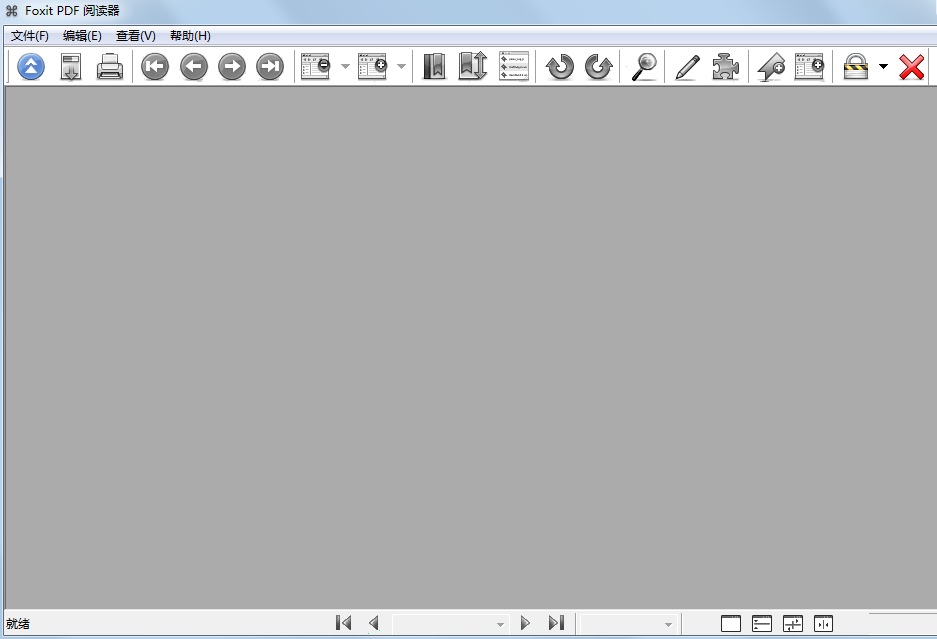This screenshot has width=937, height=639.
Task: Rotate the view counterclockwise
Action: click(559, 66)
